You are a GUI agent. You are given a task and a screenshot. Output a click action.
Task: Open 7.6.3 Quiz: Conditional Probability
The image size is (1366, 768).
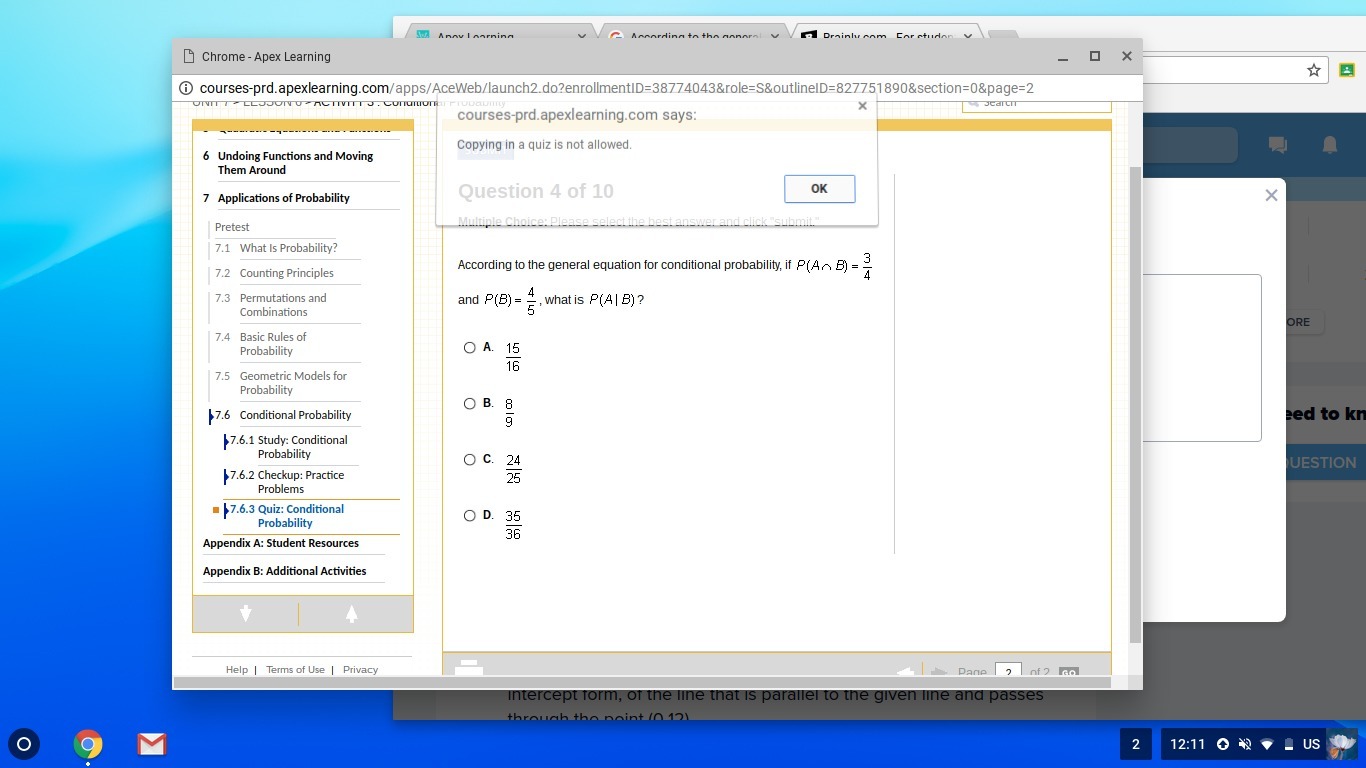[x=300, y=516]
